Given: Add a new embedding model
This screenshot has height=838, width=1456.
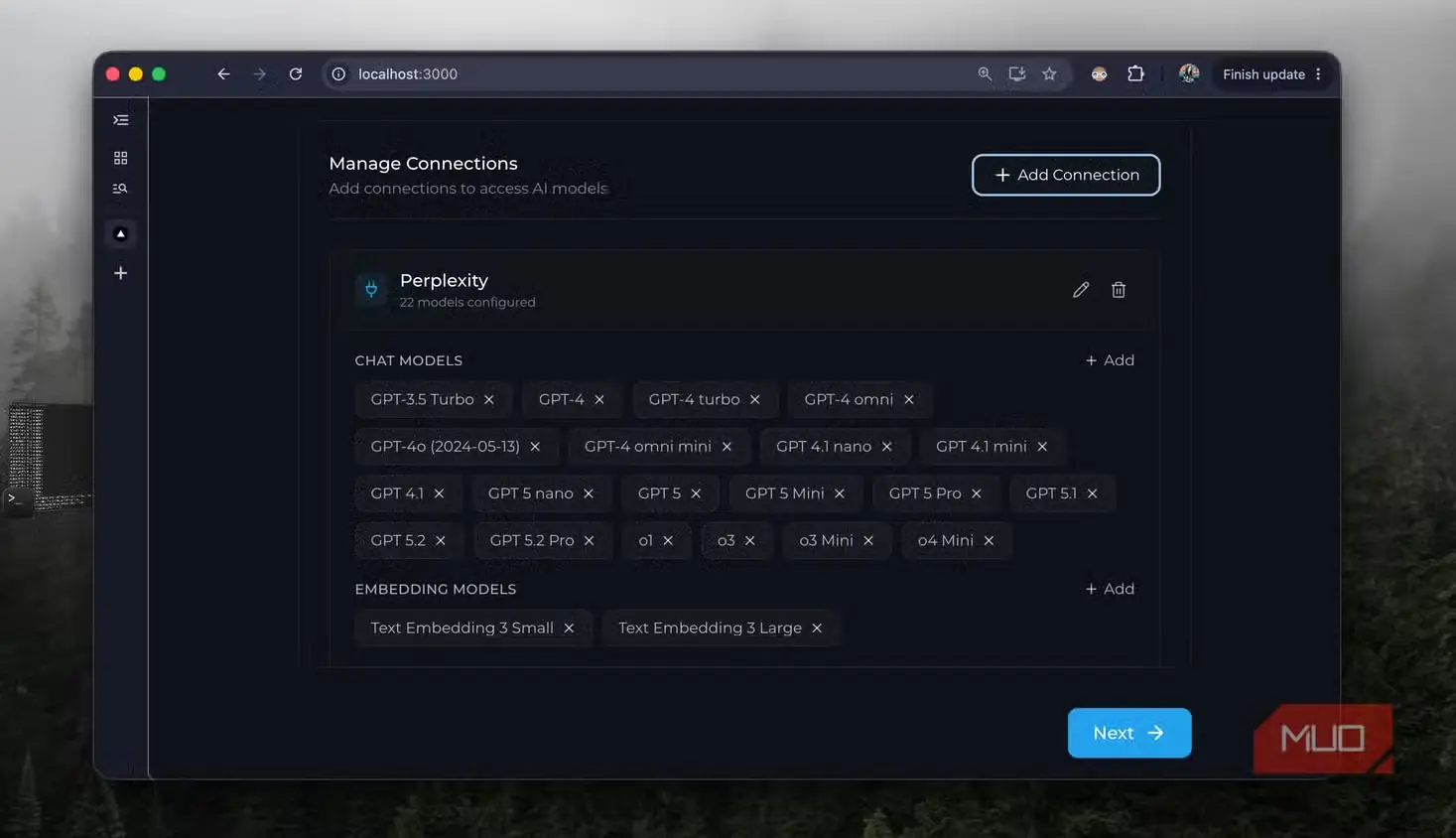Looking at the screenshot, I should tap(1110, 589).
